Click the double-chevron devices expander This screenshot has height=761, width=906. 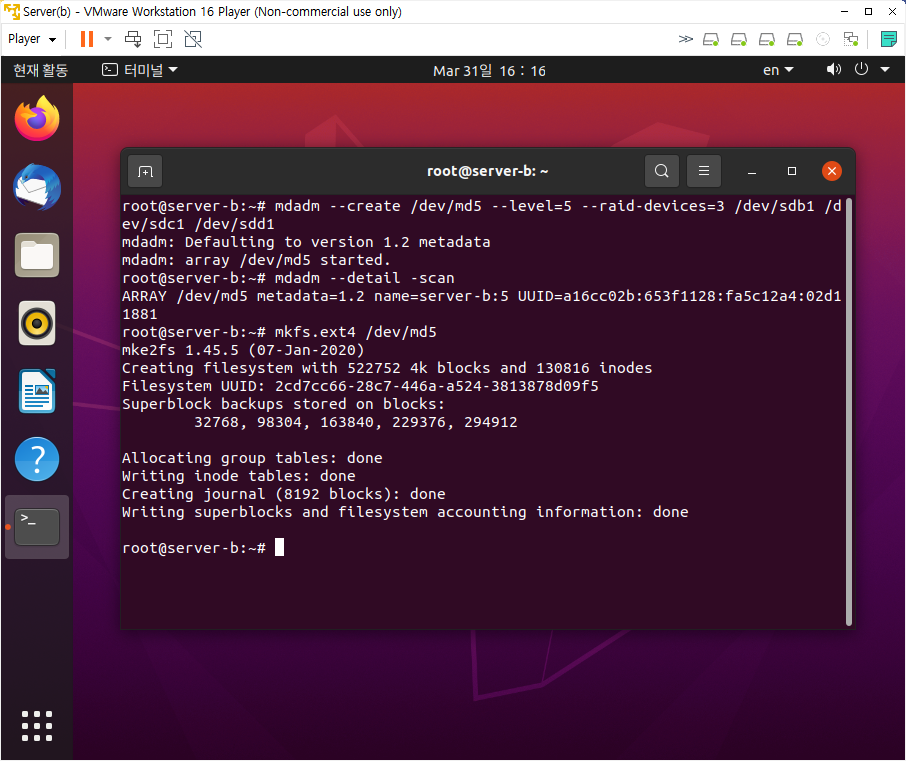click(x=685, y=39)
